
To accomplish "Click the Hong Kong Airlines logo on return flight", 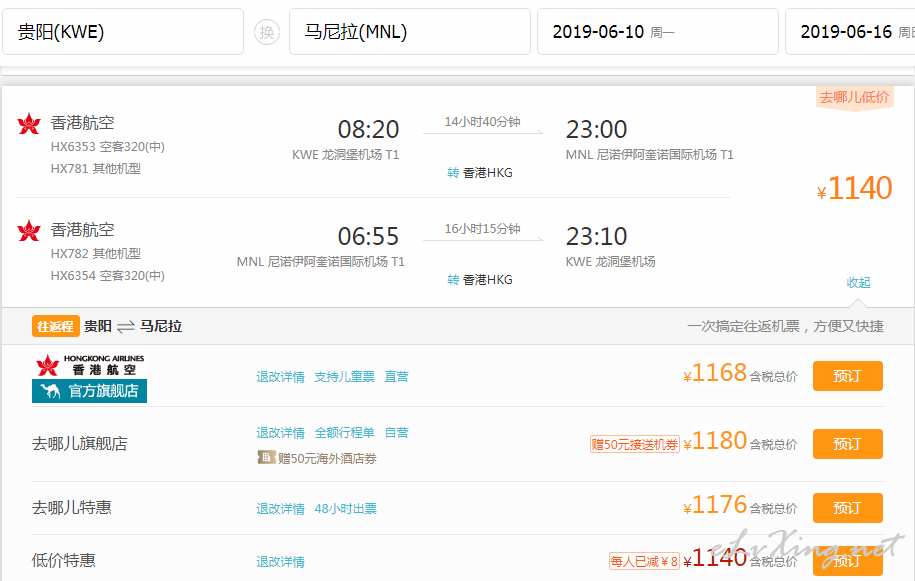I will [x=29, y=230].
